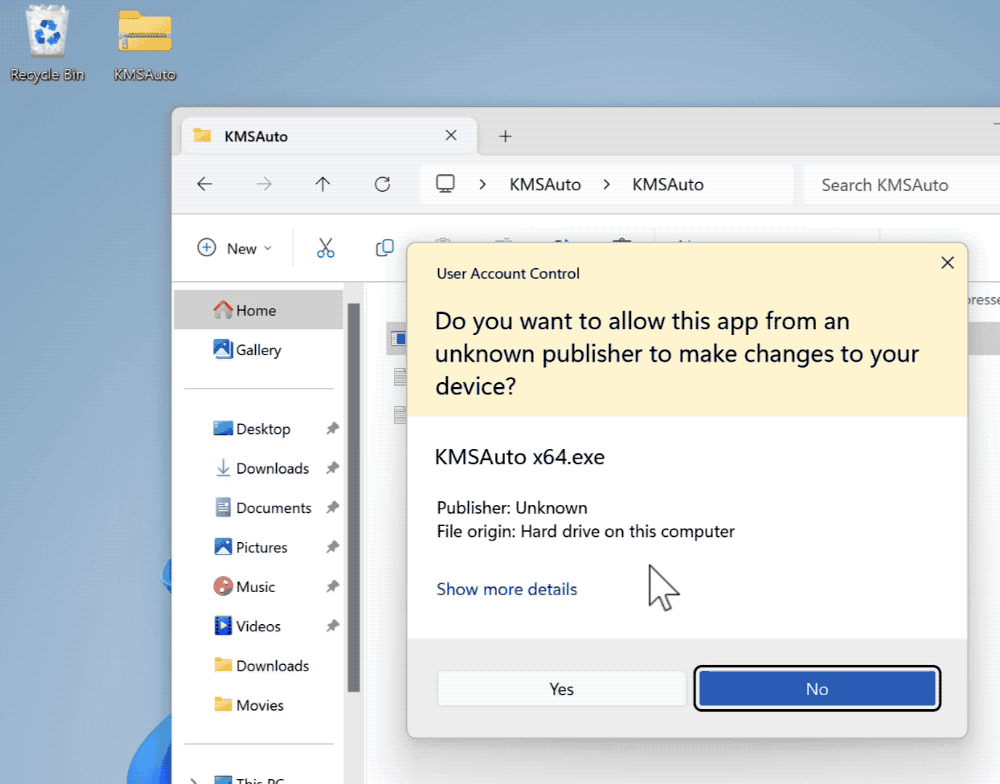
Task: Click last KMSAuto breadcrumb segment
Action: pos(668,184)
